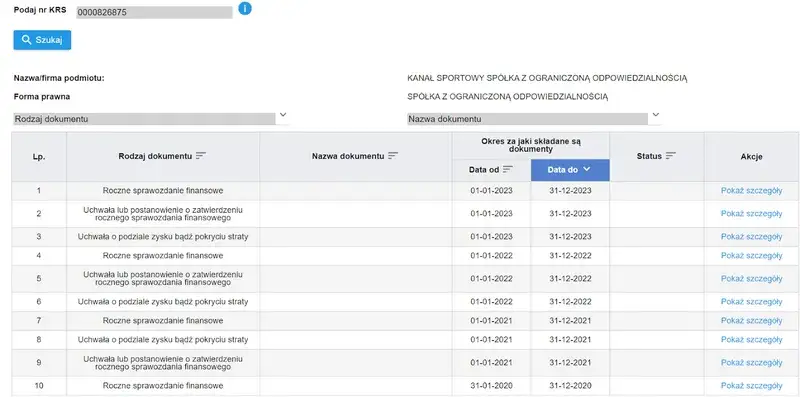Sort by Nazwa dokumentu column icon
Screen dimensions: 800x397
(392, 156)
